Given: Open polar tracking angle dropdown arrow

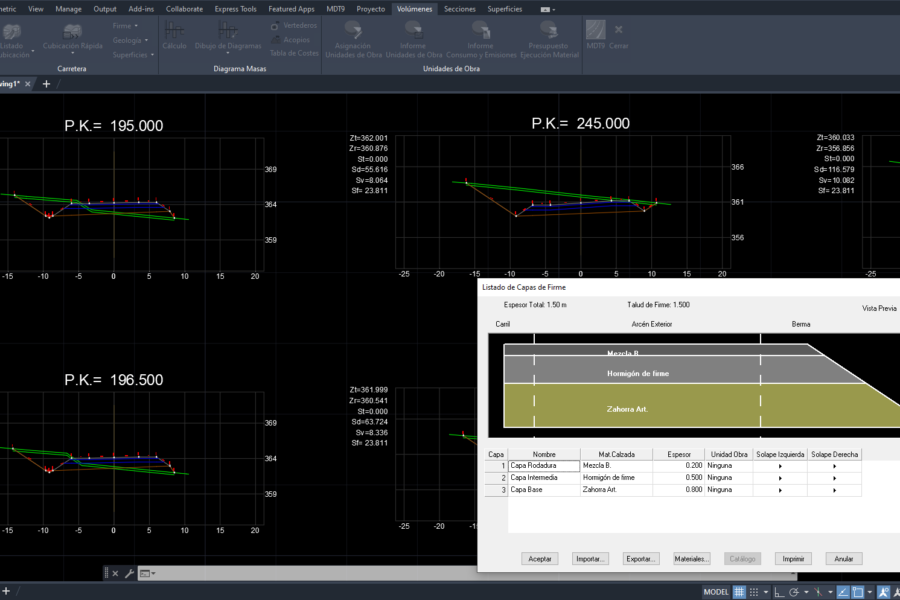Looking at the screenshot, I should click(806, 592).
